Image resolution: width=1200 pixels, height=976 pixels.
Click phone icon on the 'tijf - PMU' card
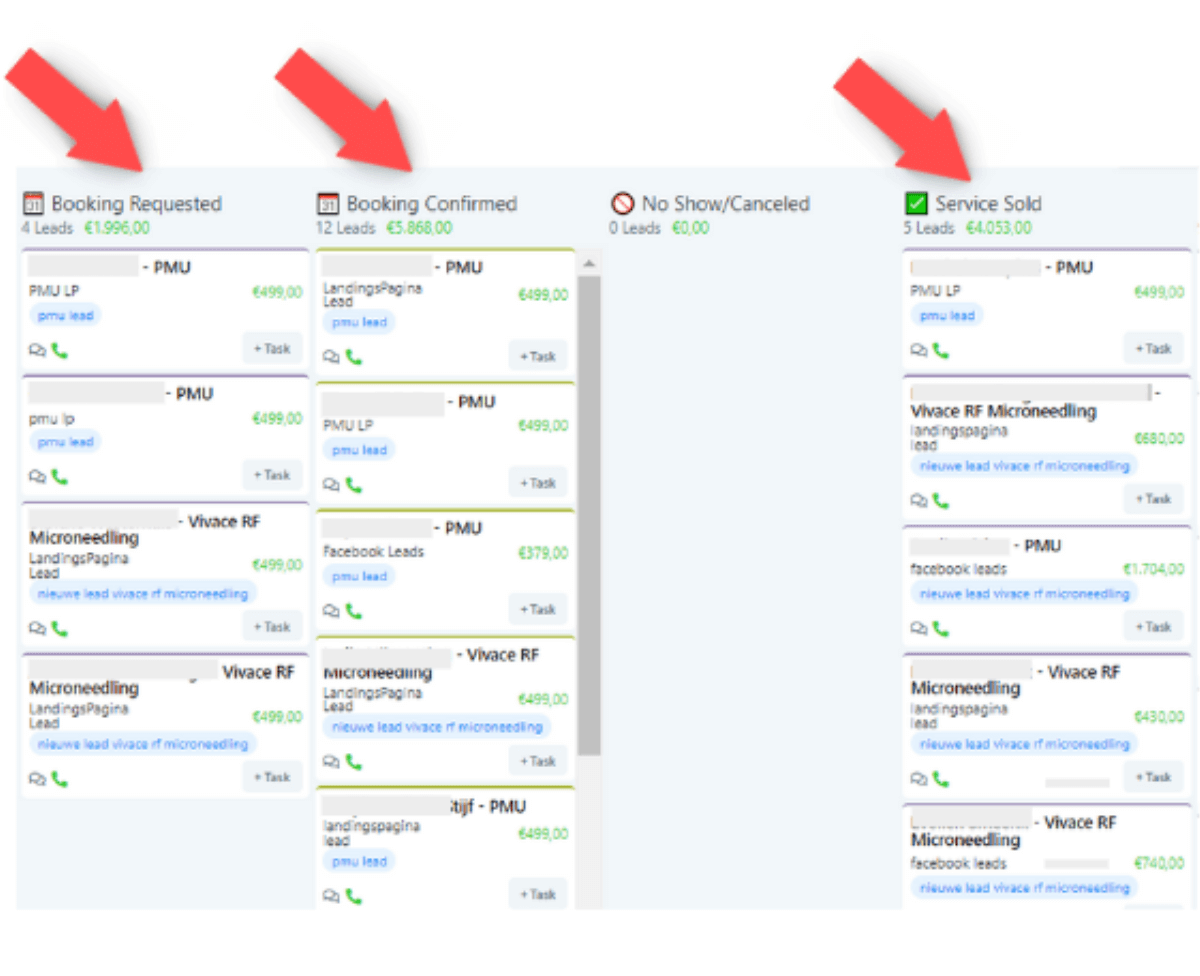click(354, 896)
